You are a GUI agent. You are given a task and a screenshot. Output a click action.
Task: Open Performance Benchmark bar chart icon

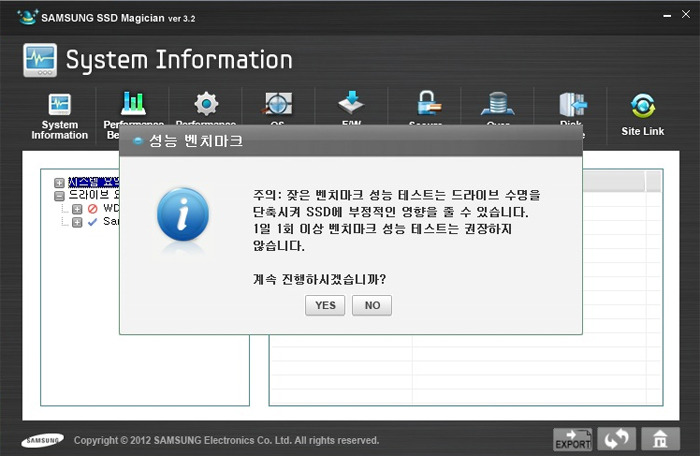point(133,103)
